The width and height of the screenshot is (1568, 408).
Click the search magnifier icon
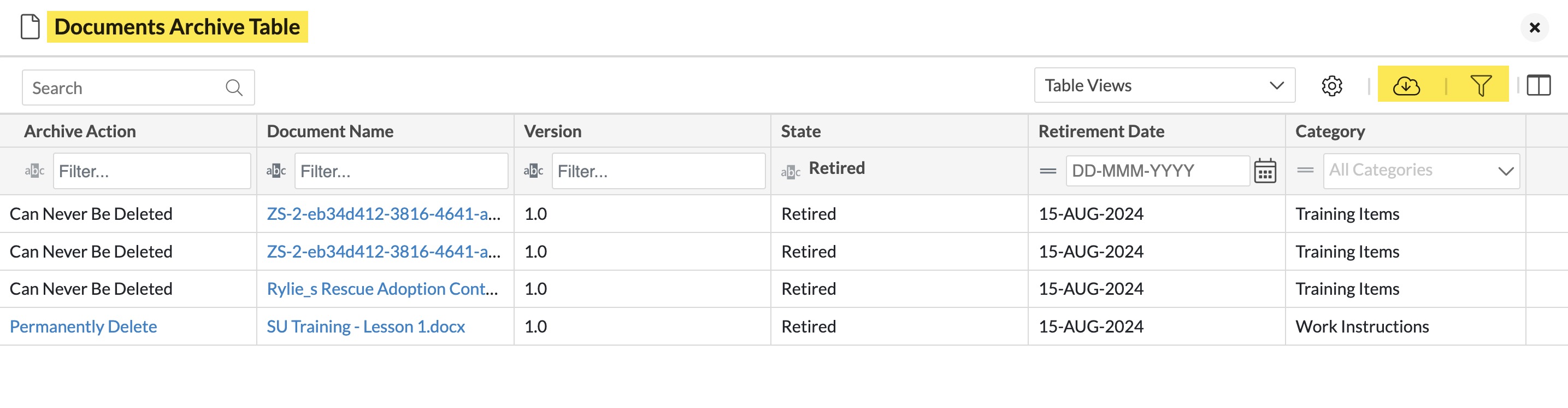point(234,88)
